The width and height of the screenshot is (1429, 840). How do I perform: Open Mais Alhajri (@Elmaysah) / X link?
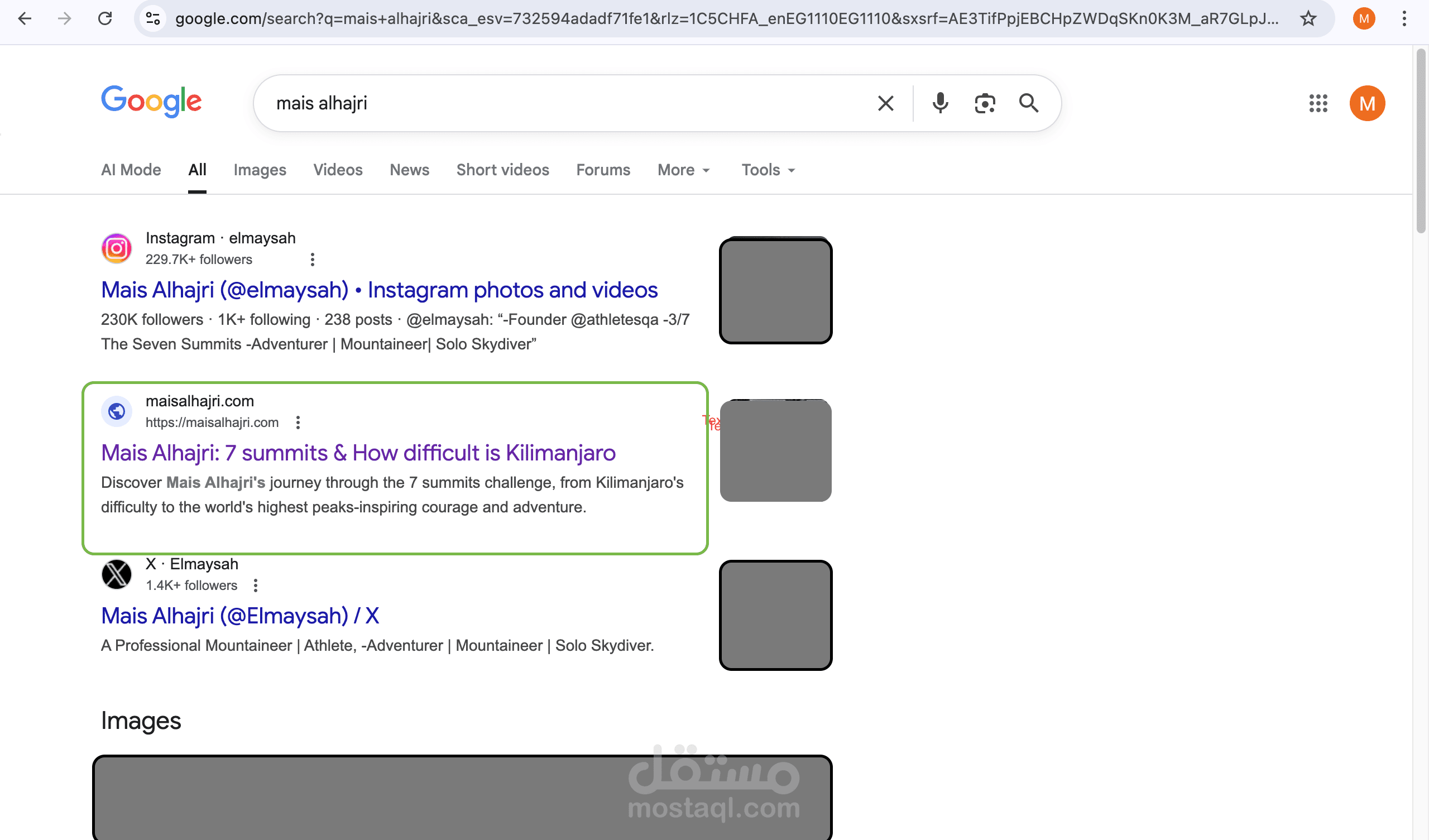[240, 616]
